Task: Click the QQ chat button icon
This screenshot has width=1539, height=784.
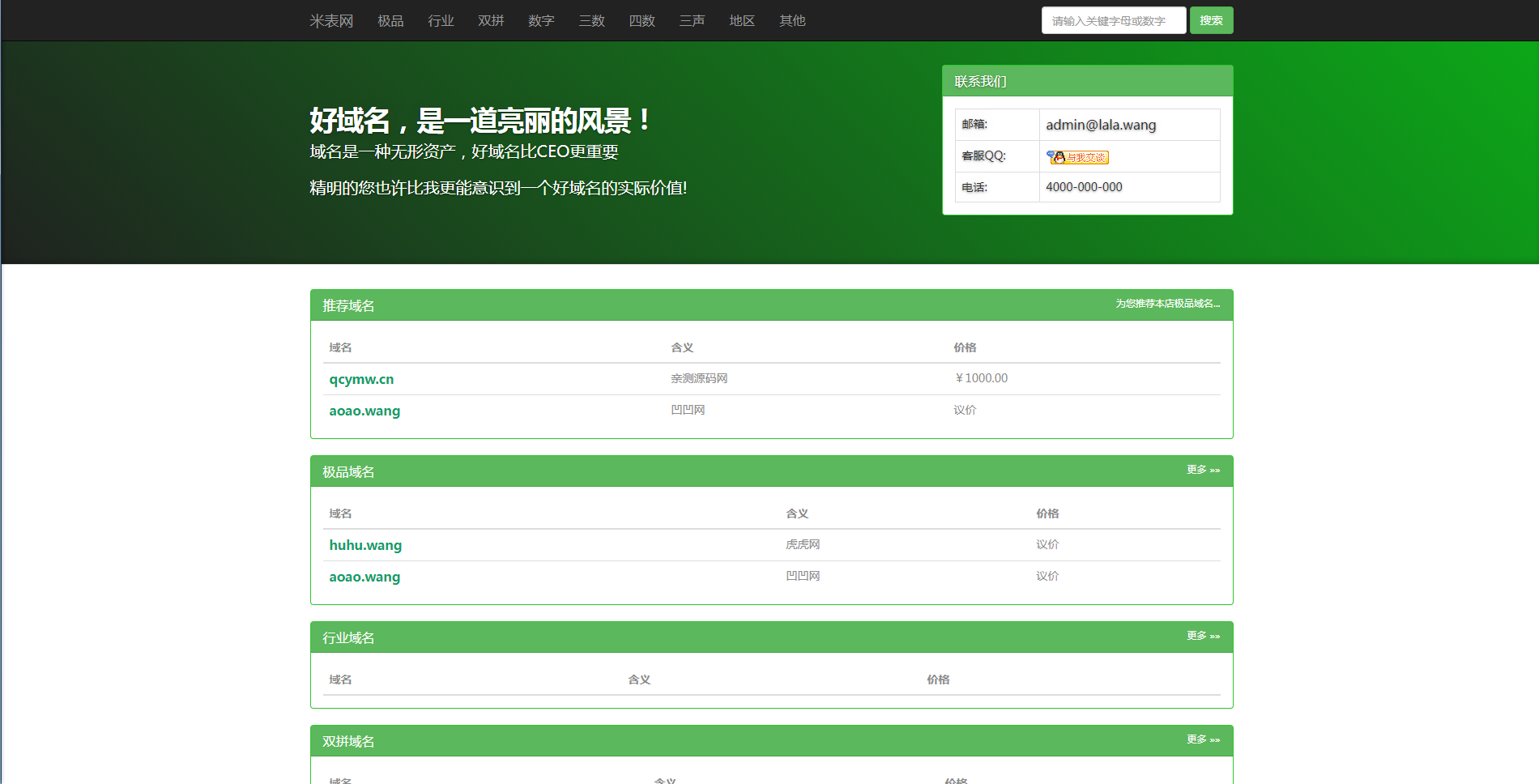Action: (1077, 157)
